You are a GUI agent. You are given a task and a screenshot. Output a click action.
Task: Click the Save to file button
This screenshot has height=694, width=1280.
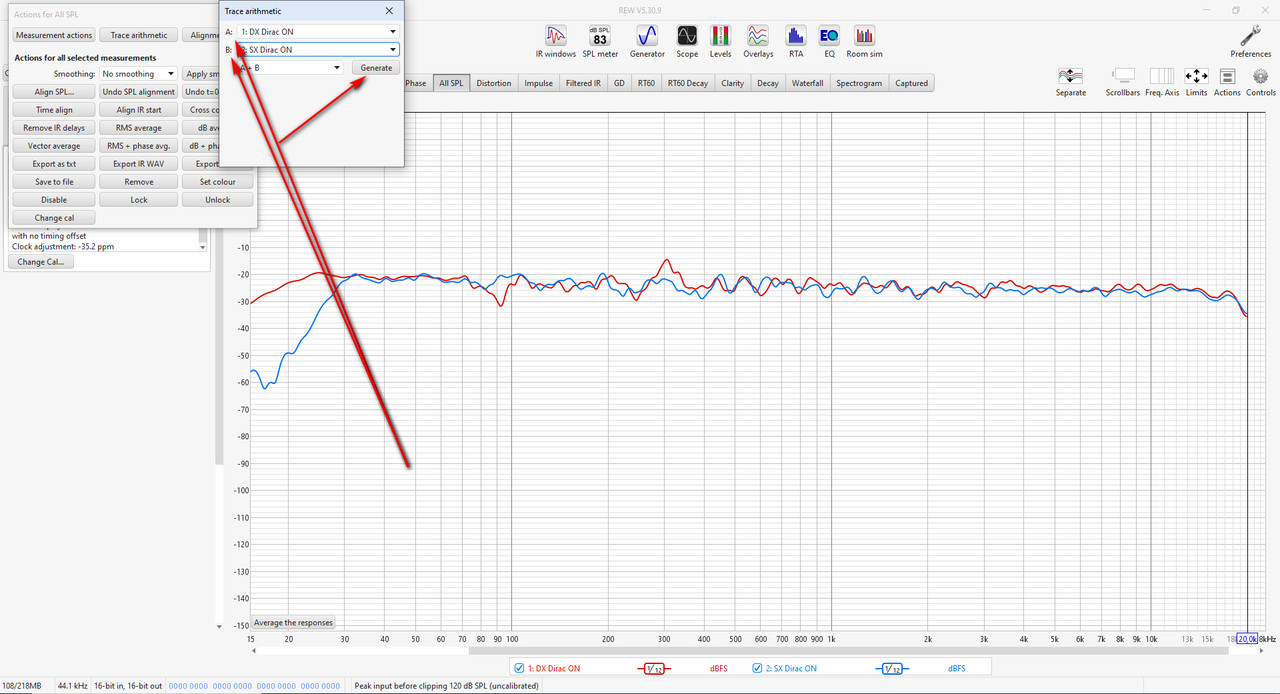coord(54,182)
